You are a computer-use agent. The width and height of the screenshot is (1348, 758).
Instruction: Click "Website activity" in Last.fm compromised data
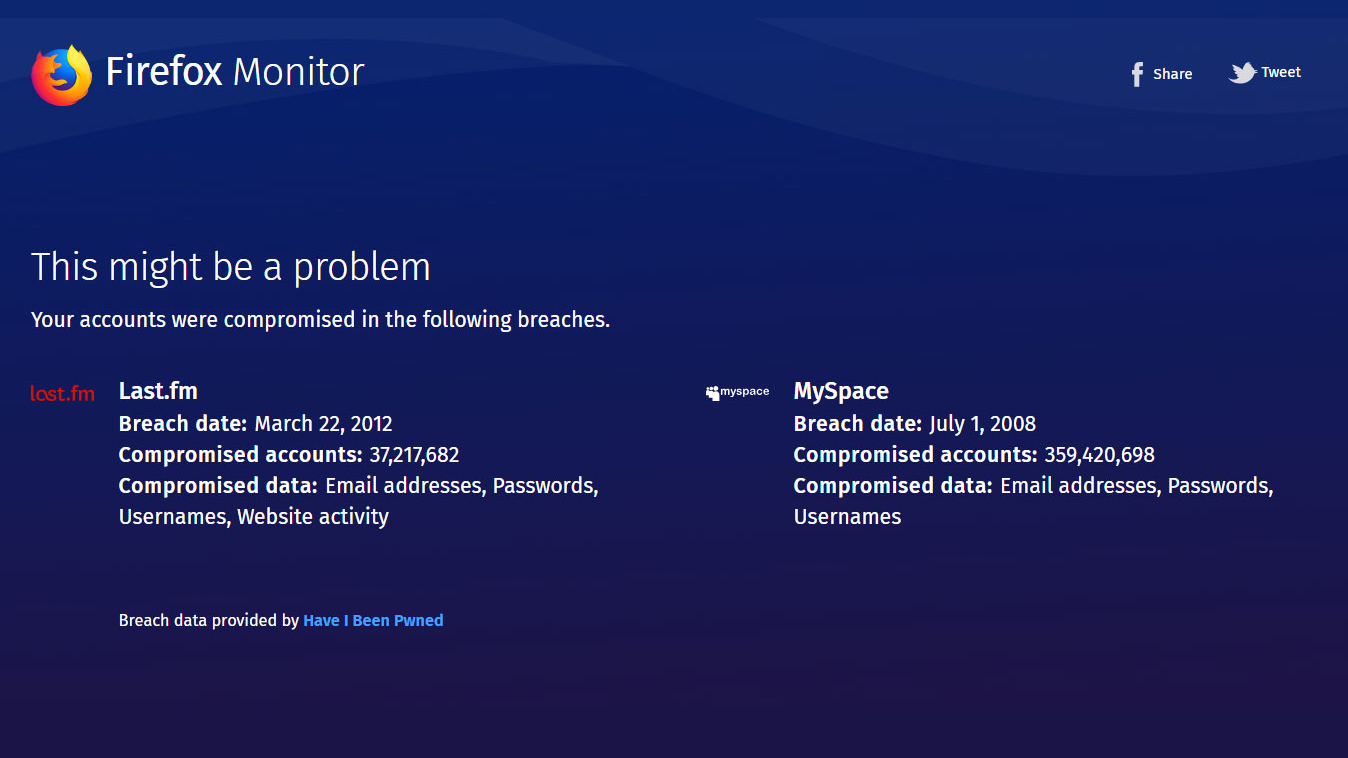click(x=313, y=517)
